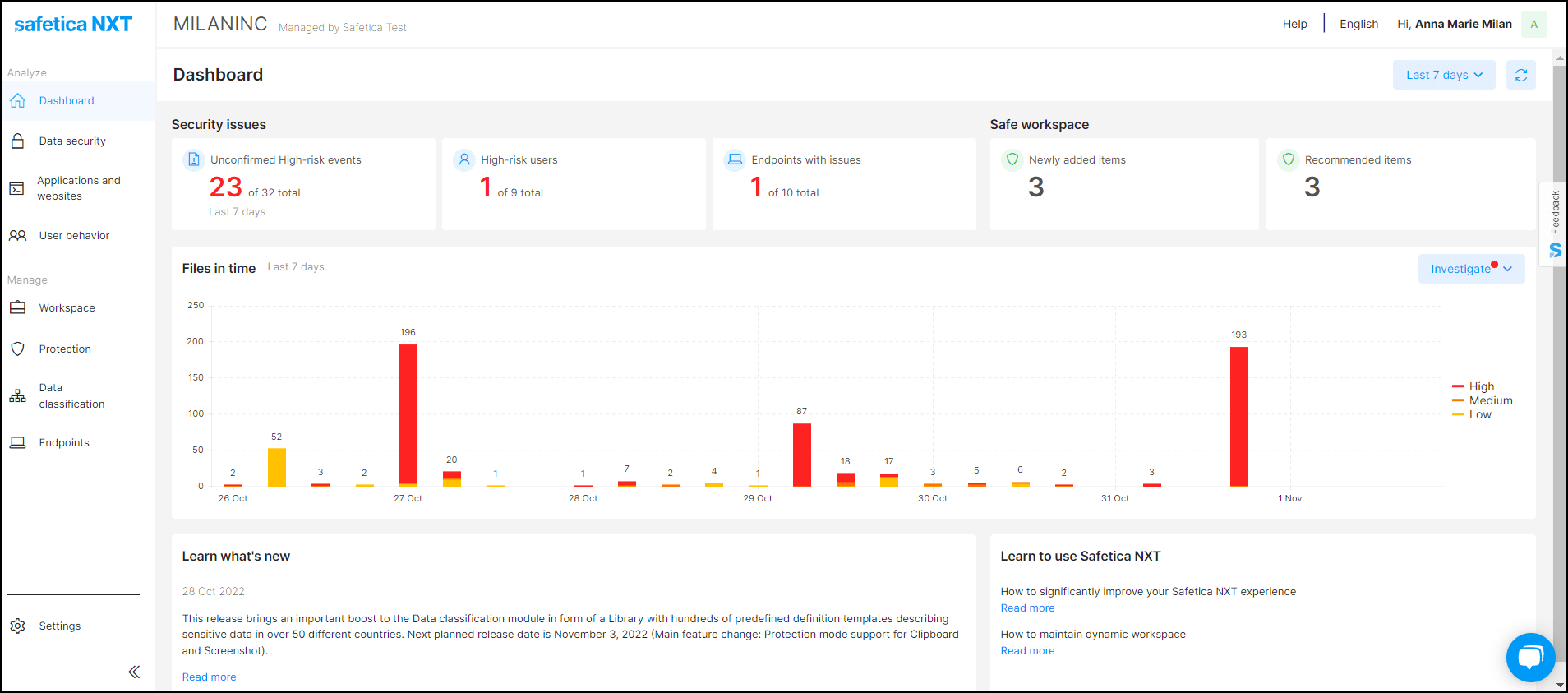Click the user avatar letter A
The height and width of the screenshot is (693, 1568).
1533,24
